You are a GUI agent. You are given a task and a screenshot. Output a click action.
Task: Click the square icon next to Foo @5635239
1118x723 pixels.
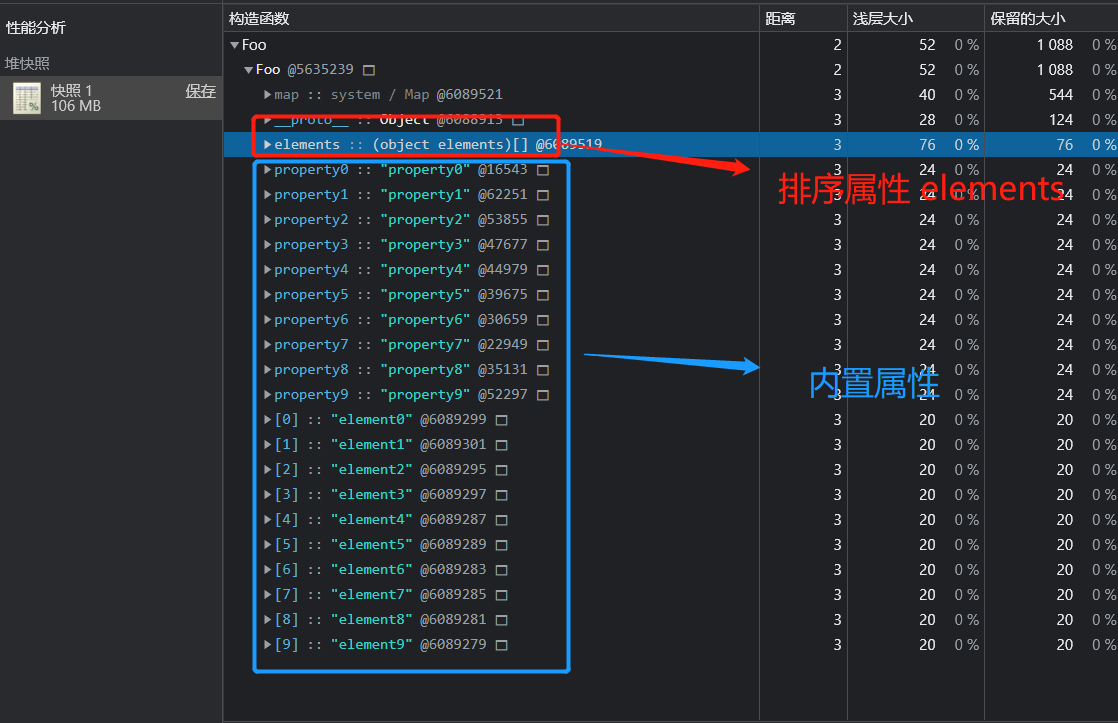pyautogui.click(x=369, y=70)
